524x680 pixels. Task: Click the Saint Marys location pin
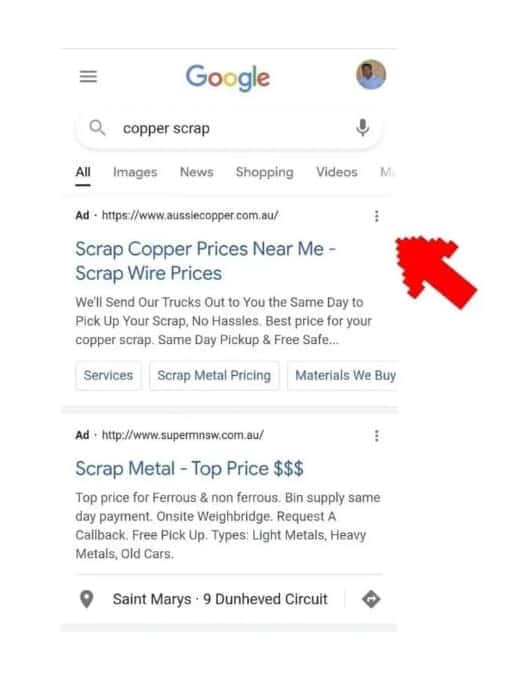point(87,599)
